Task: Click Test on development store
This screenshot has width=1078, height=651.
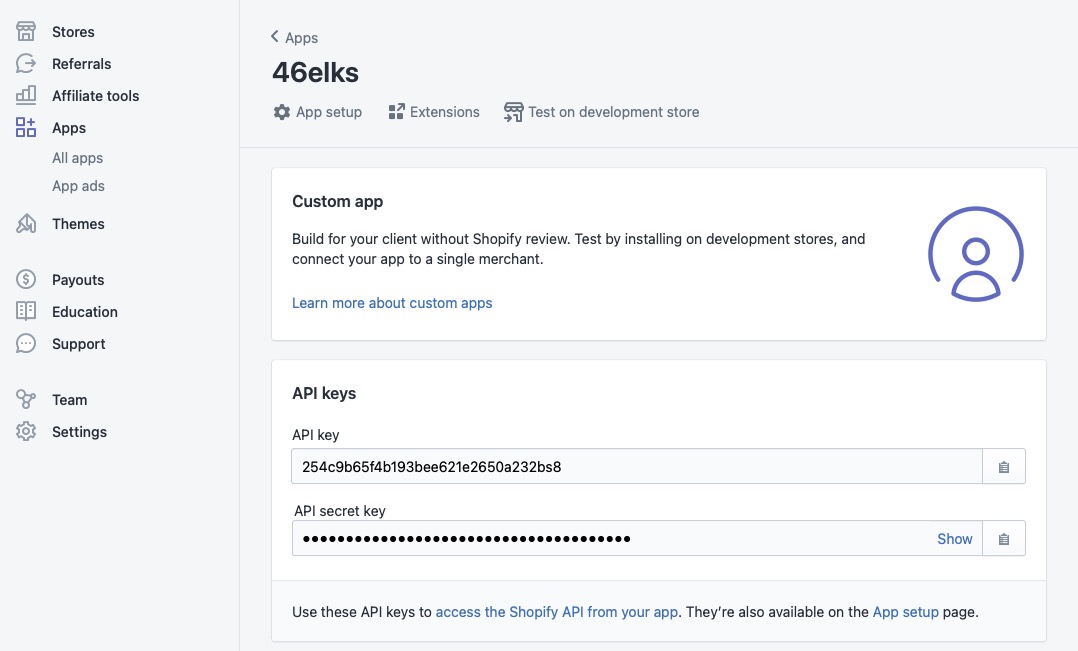Action: coord(602,112)
